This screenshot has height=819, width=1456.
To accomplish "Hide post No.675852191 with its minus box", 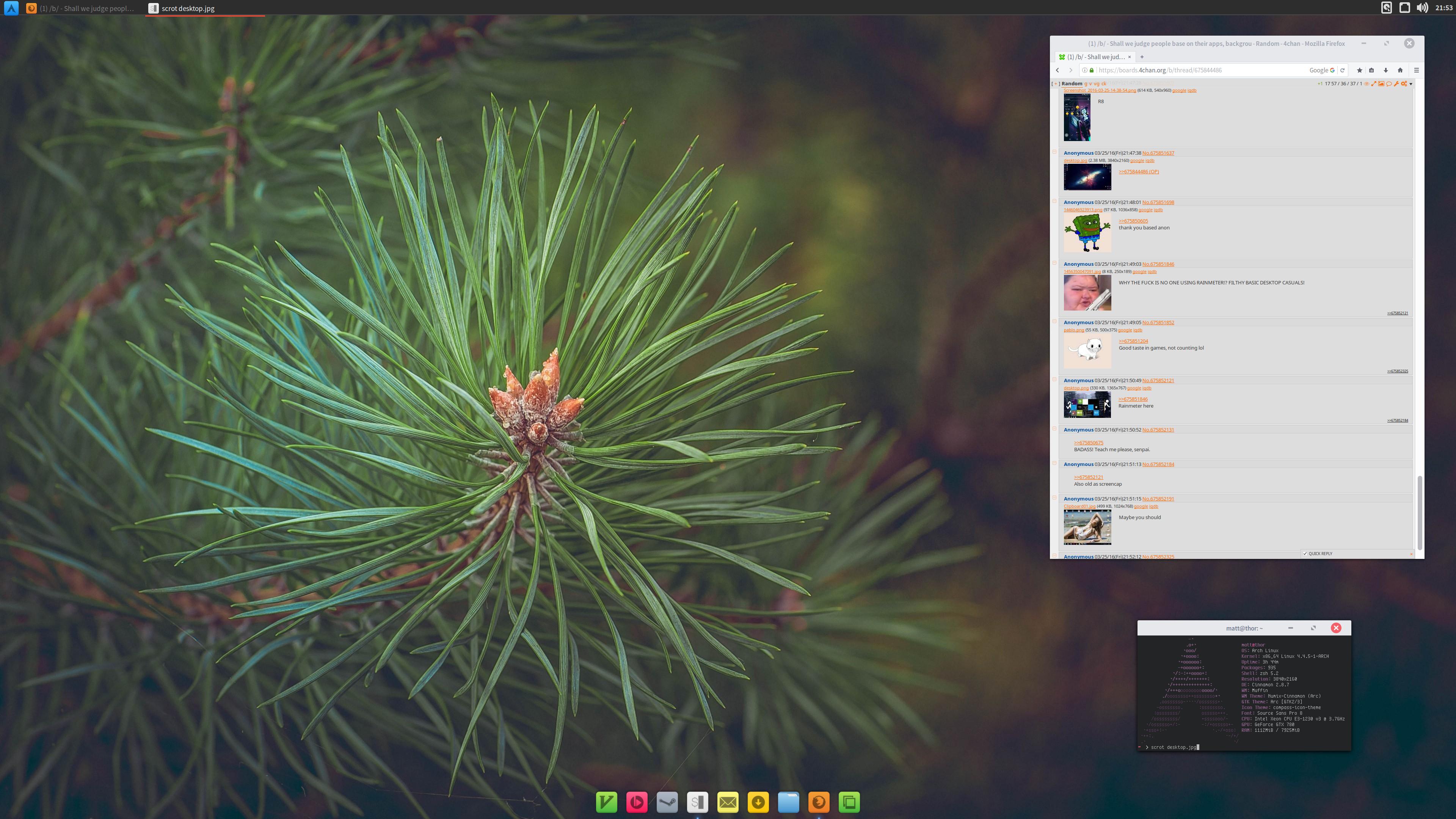I will point(1054,498).
